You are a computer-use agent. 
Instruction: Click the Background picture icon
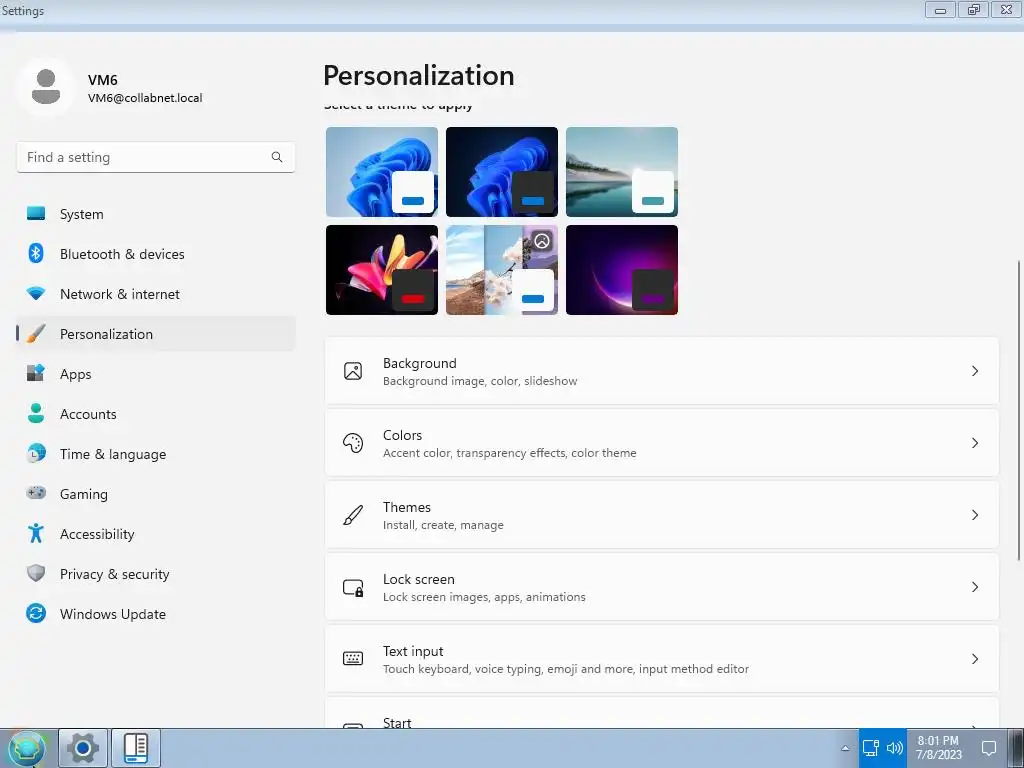353,371
